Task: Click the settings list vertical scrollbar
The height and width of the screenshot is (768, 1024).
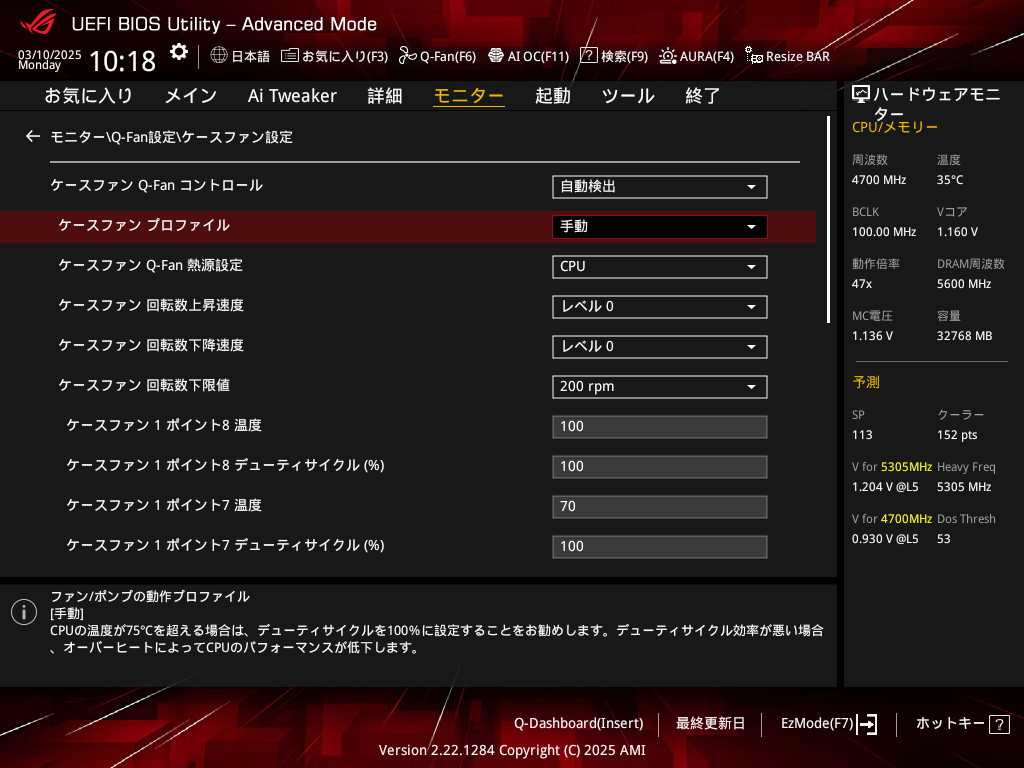Action: click(828, 219)
